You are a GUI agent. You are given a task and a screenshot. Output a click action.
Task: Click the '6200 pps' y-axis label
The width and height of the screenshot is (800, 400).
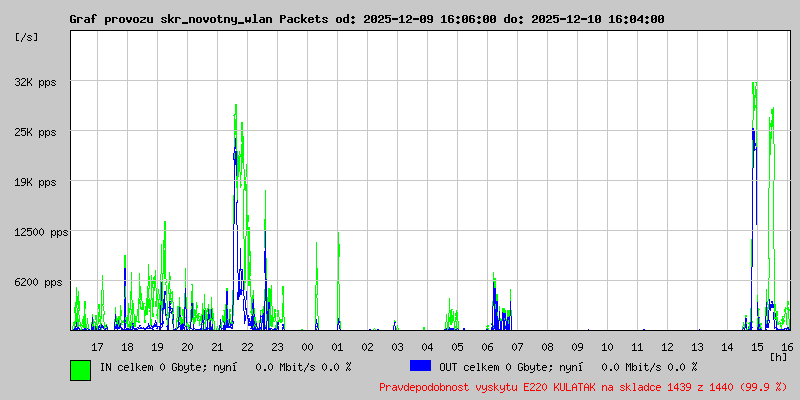point(38,282)
